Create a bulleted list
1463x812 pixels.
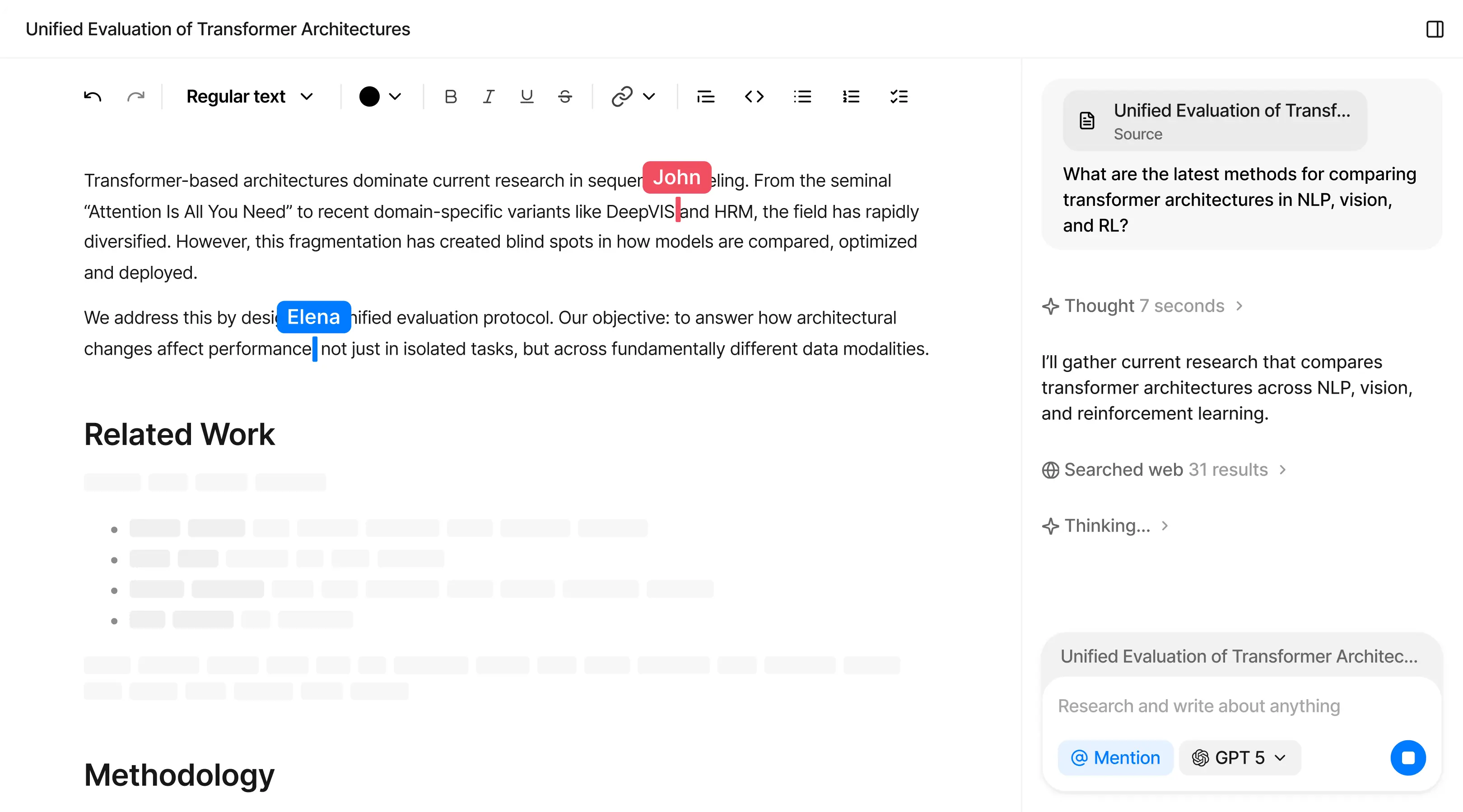(802, 97)
